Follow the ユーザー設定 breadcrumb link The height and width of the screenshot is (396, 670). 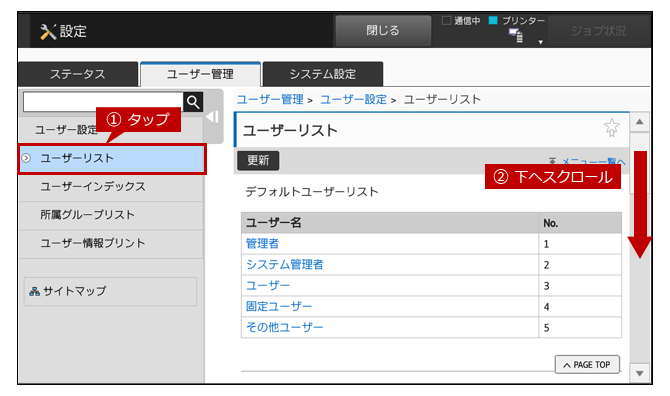[x=353, y=100]
